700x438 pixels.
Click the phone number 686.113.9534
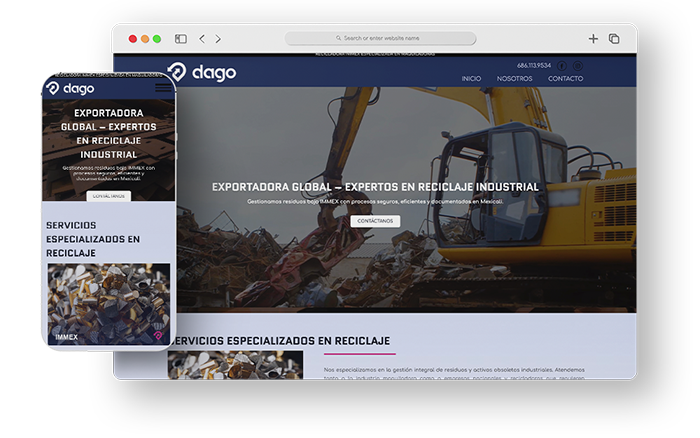534,66
